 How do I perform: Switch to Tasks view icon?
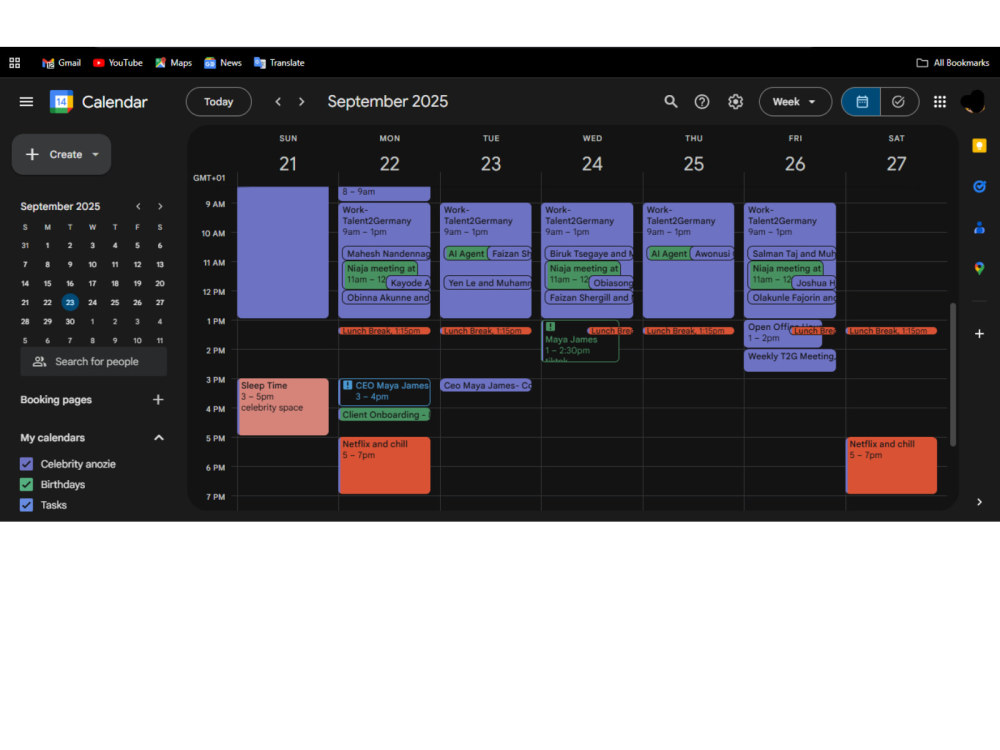[x=899, y=101]
